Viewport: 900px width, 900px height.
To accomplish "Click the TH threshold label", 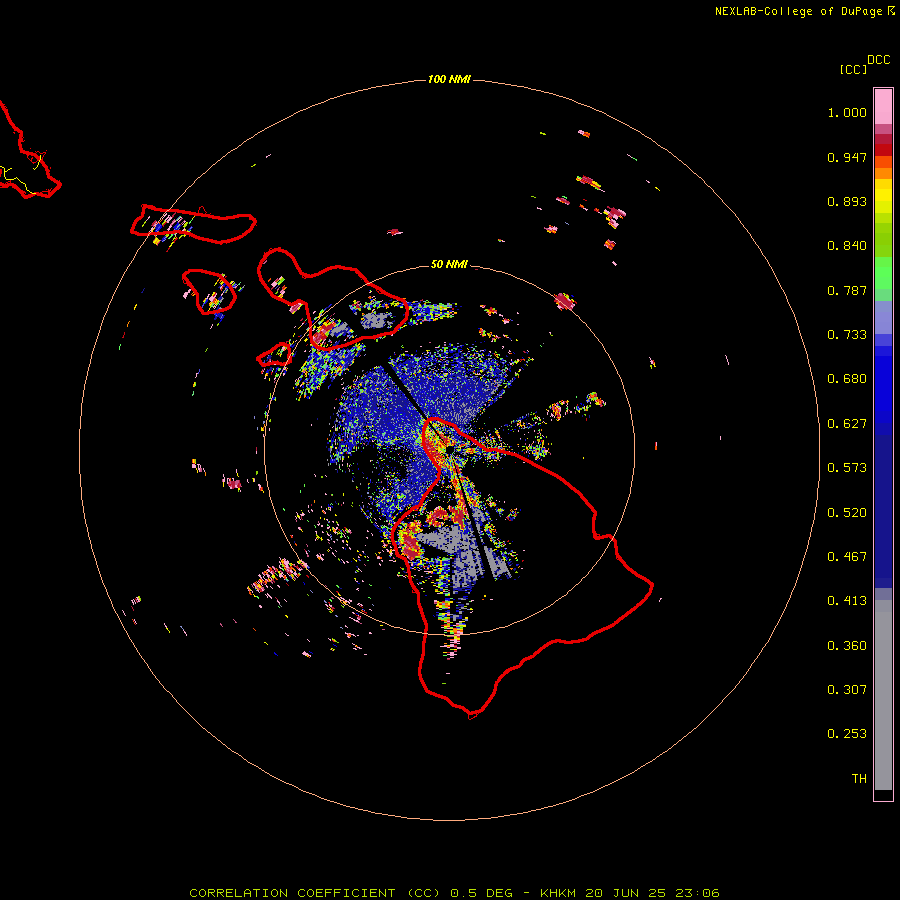I will tap(859, 779).
